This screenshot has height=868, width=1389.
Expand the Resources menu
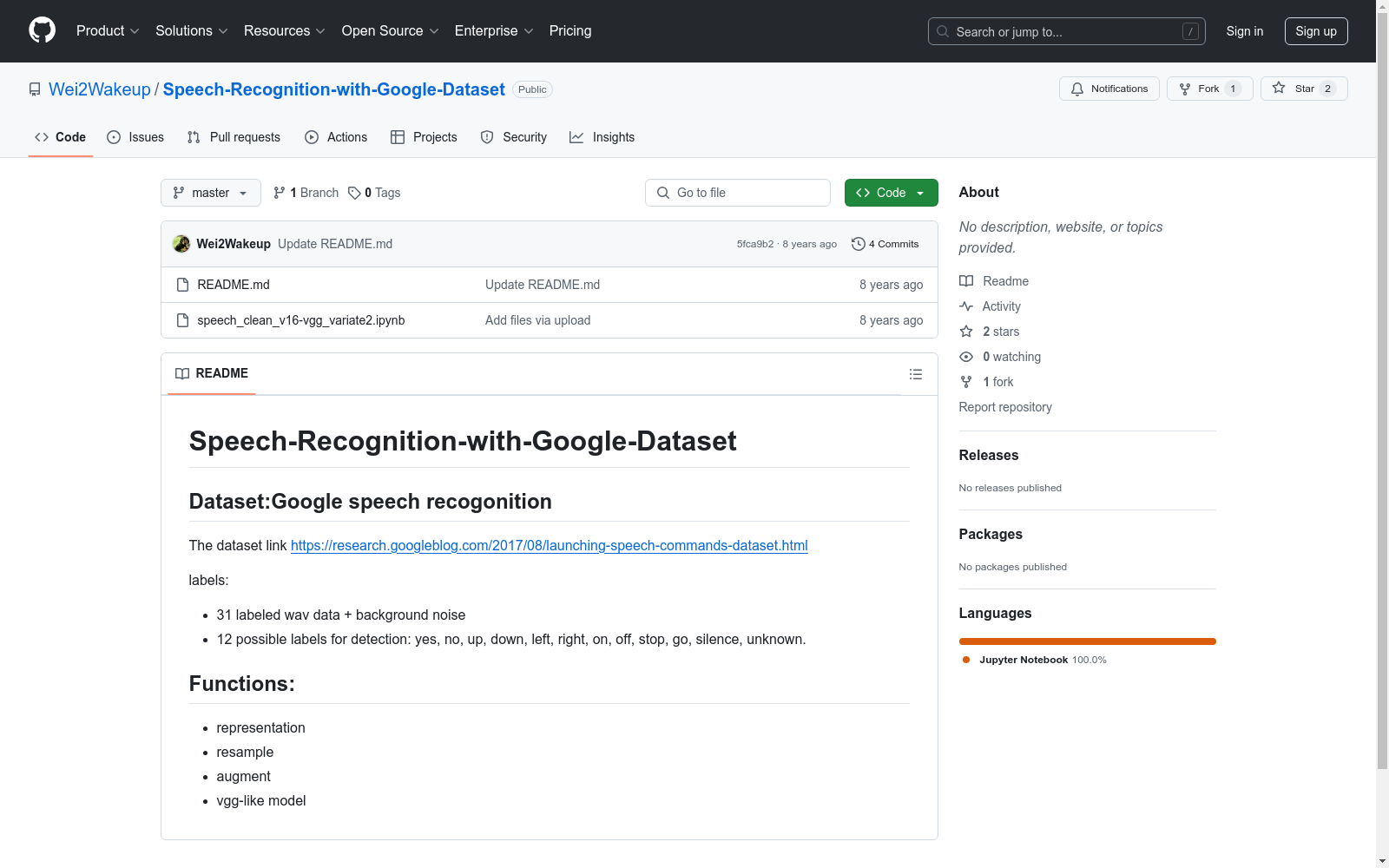tap(285, 30)
